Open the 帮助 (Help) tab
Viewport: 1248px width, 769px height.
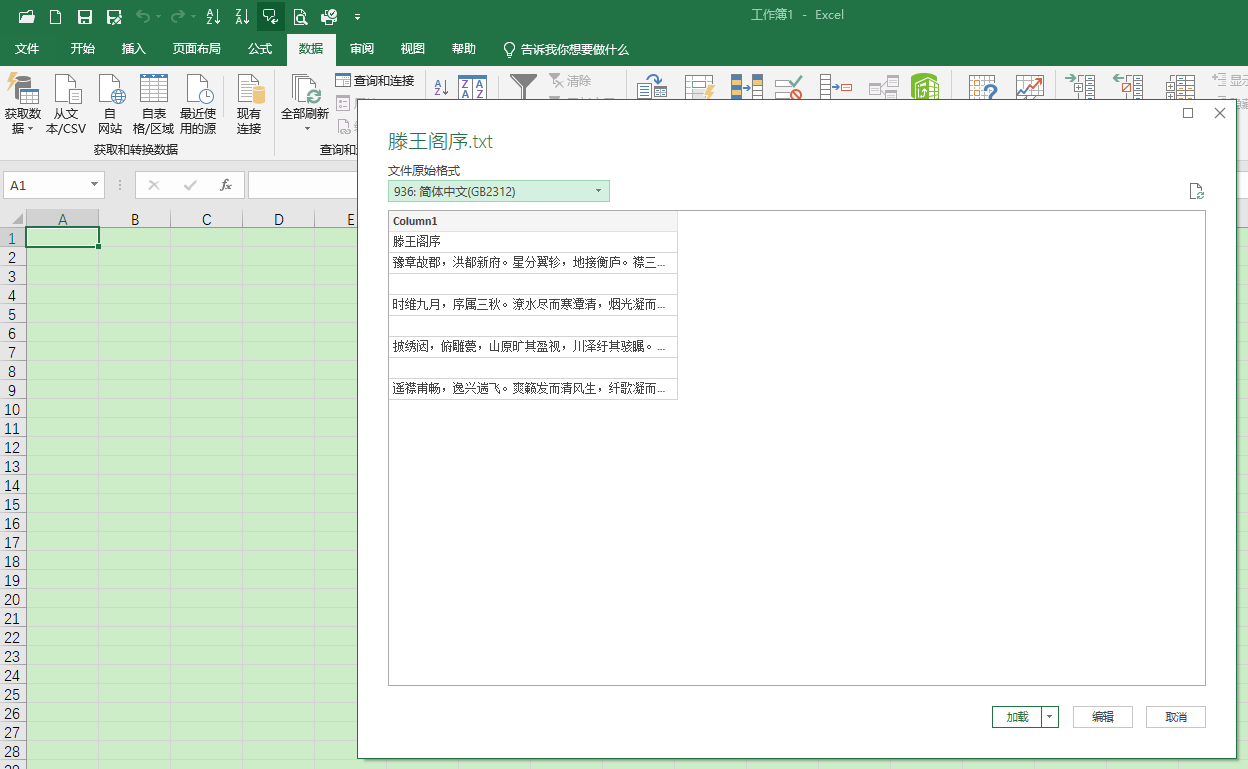[463, 49]
